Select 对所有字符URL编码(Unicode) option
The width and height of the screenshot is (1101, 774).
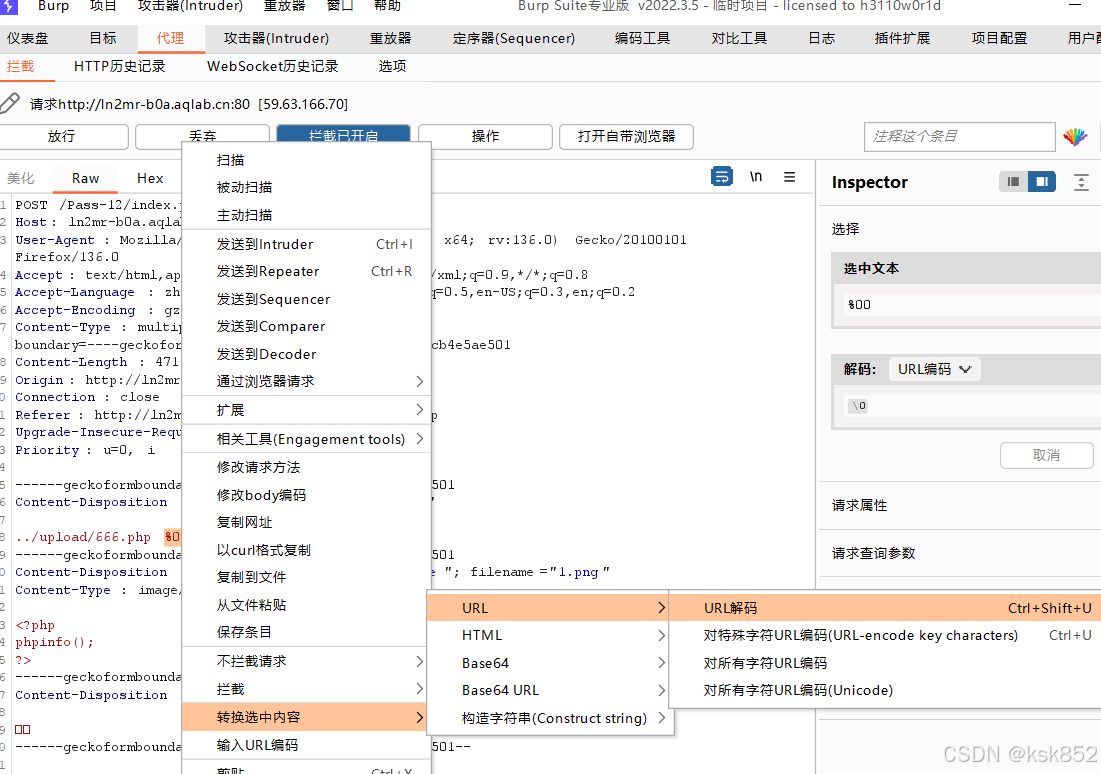885,690
